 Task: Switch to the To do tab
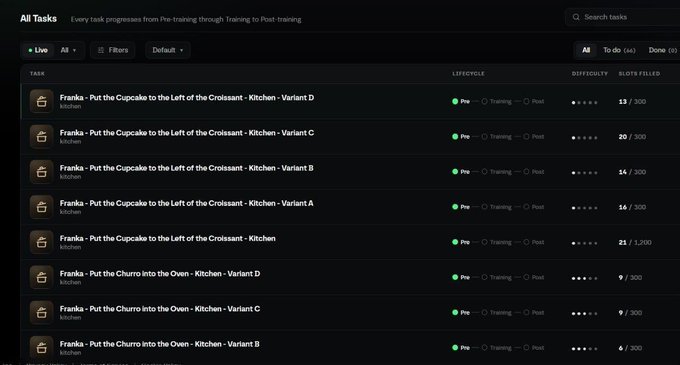[x=619, y=50]
